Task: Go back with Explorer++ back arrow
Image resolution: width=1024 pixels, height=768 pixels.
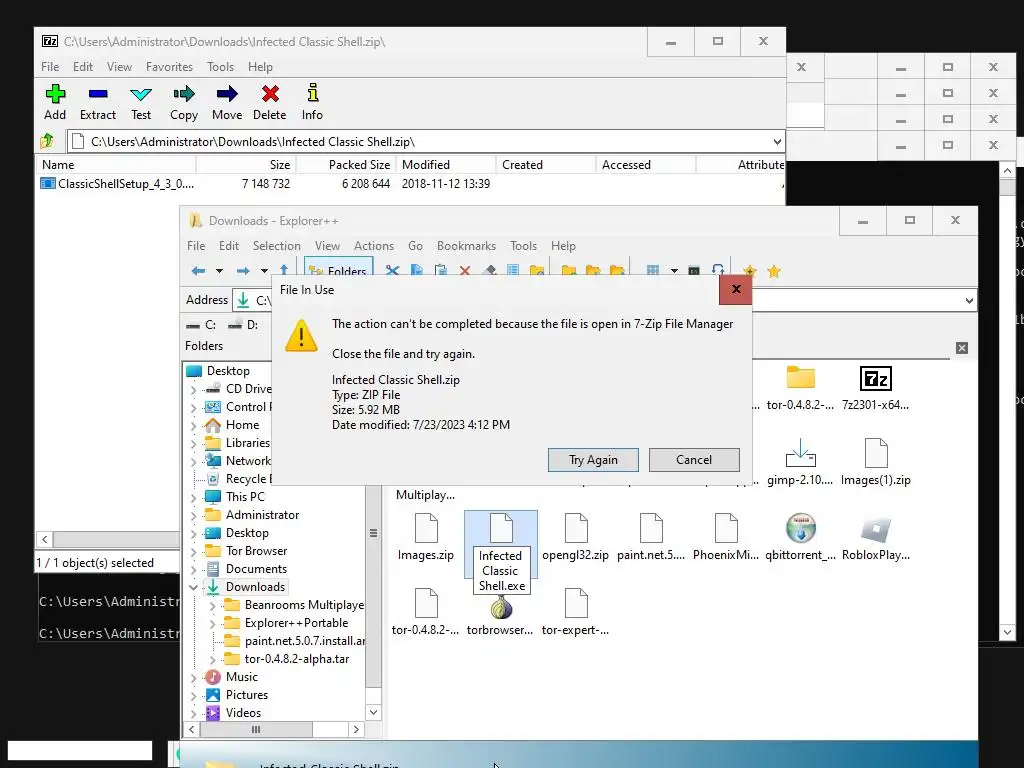Action: tap(199, 270)
